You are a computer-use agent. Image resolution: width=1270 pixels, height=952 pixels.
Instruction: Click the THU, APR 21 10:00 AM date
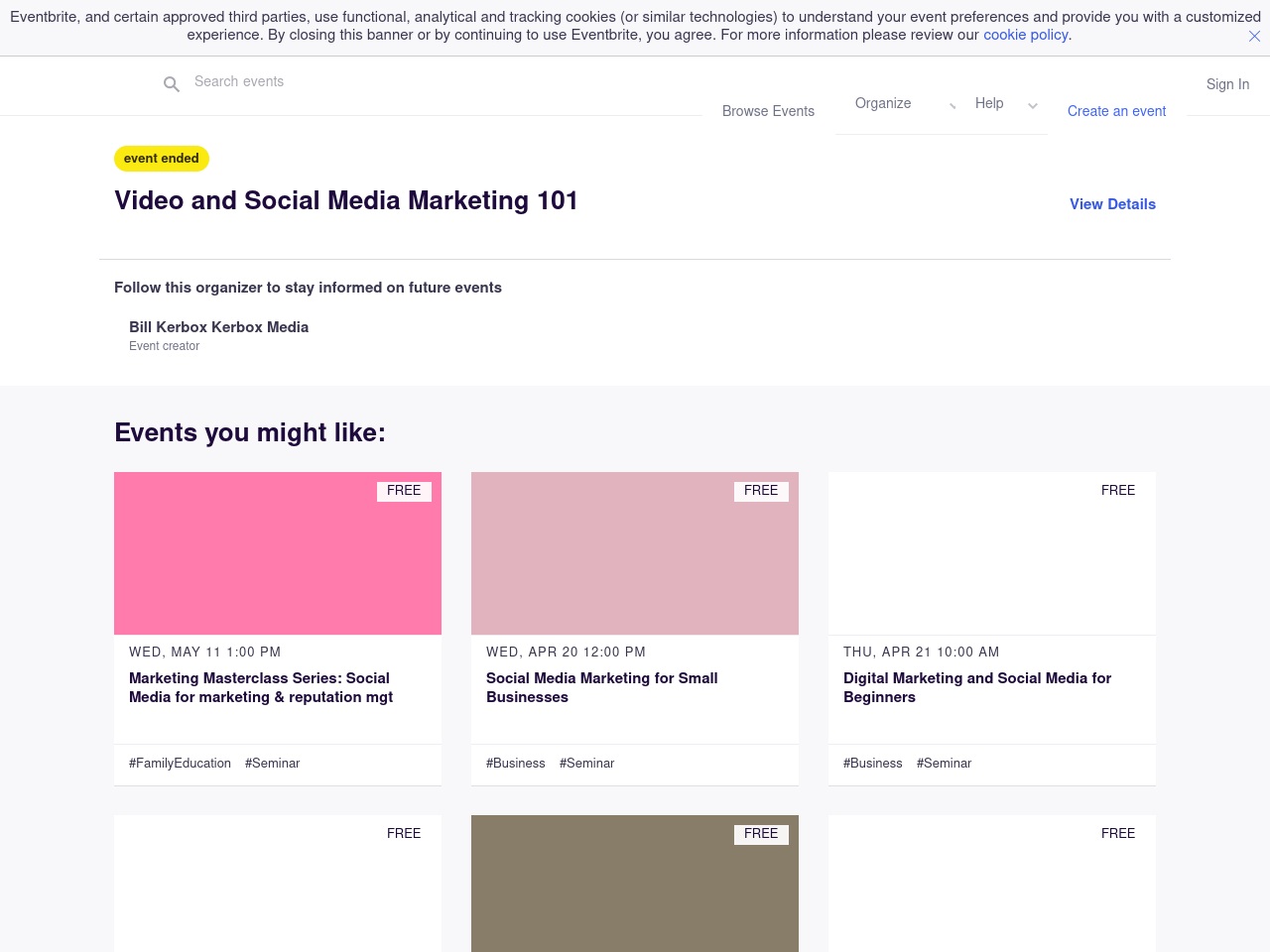coord(921,653)
